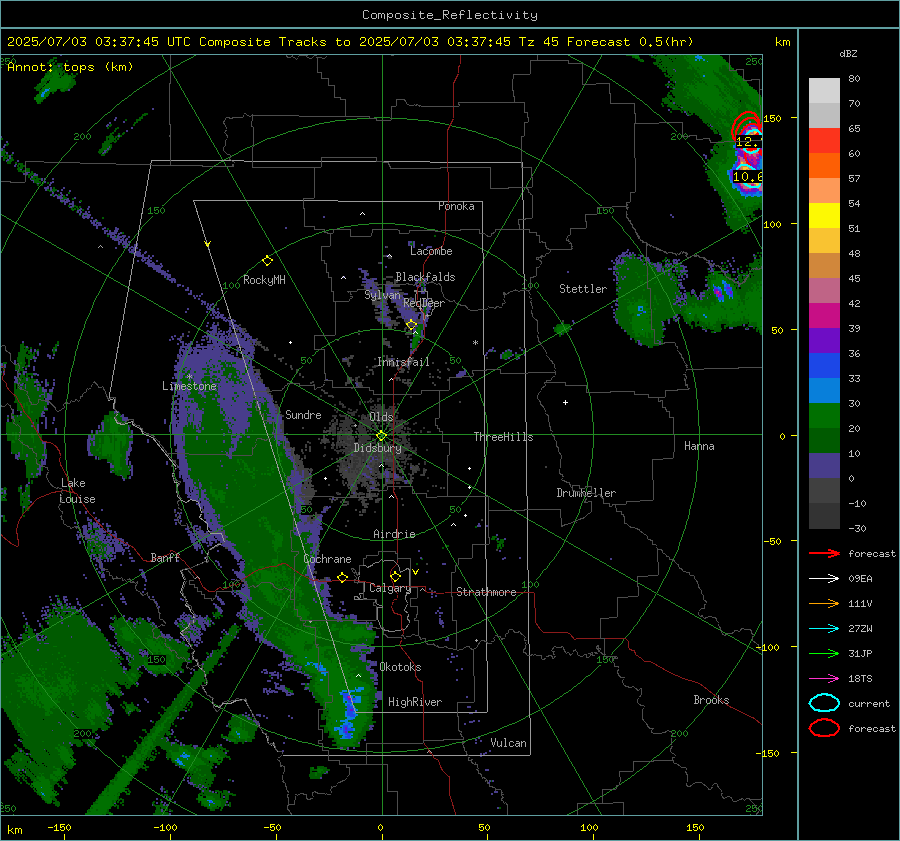Click the white 09EA arrow in legend
Viewport: 900px width, 841px height.
(824, 579)
